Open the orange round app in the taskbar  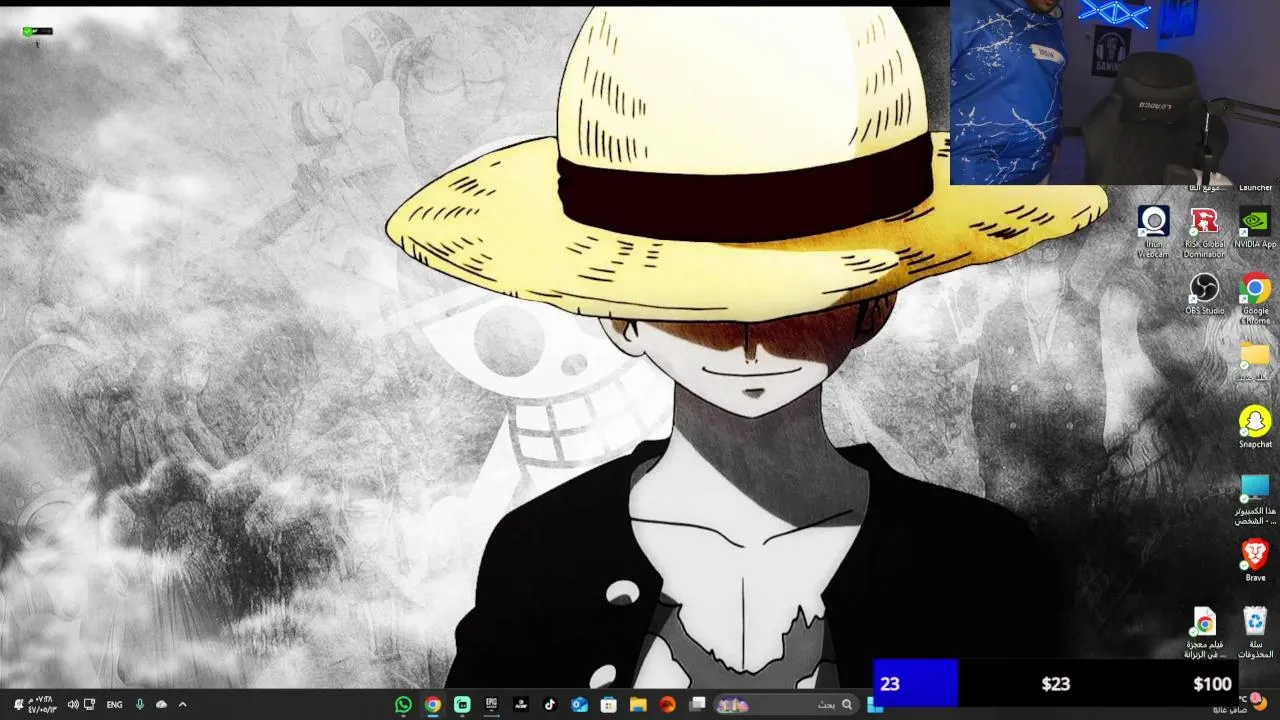(667, 704)
